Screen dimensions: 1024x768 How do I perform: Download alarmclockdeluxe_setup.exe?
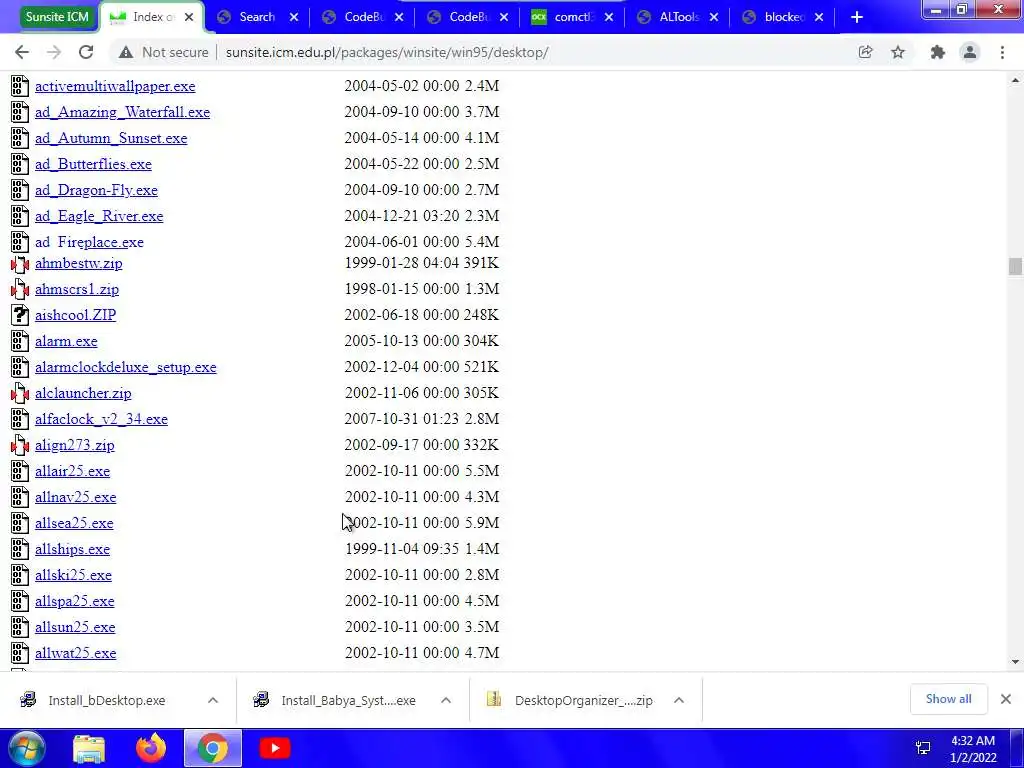pyautogui.click(x=125, y=368)
